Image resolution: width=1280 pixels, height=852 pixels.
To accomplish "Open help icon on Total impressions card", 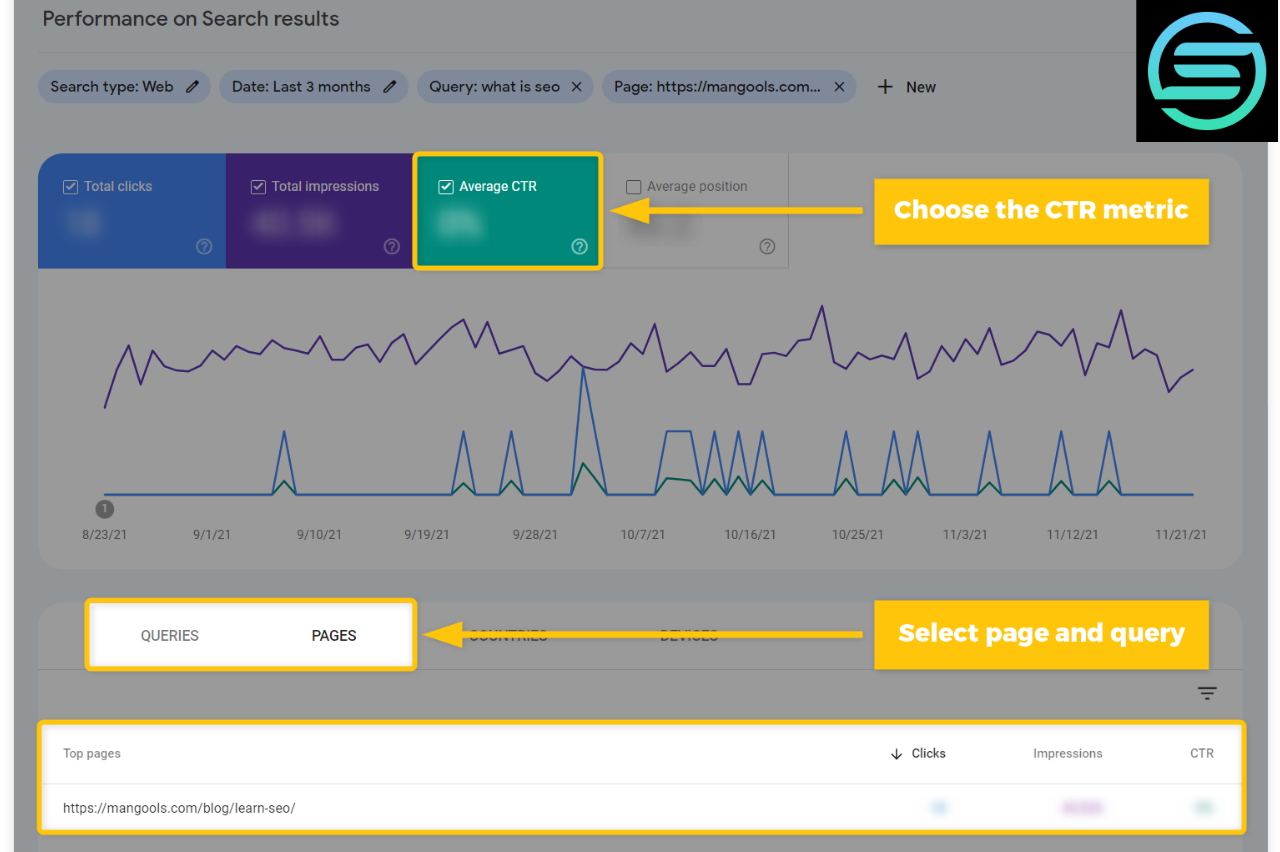I will (392, 246).
